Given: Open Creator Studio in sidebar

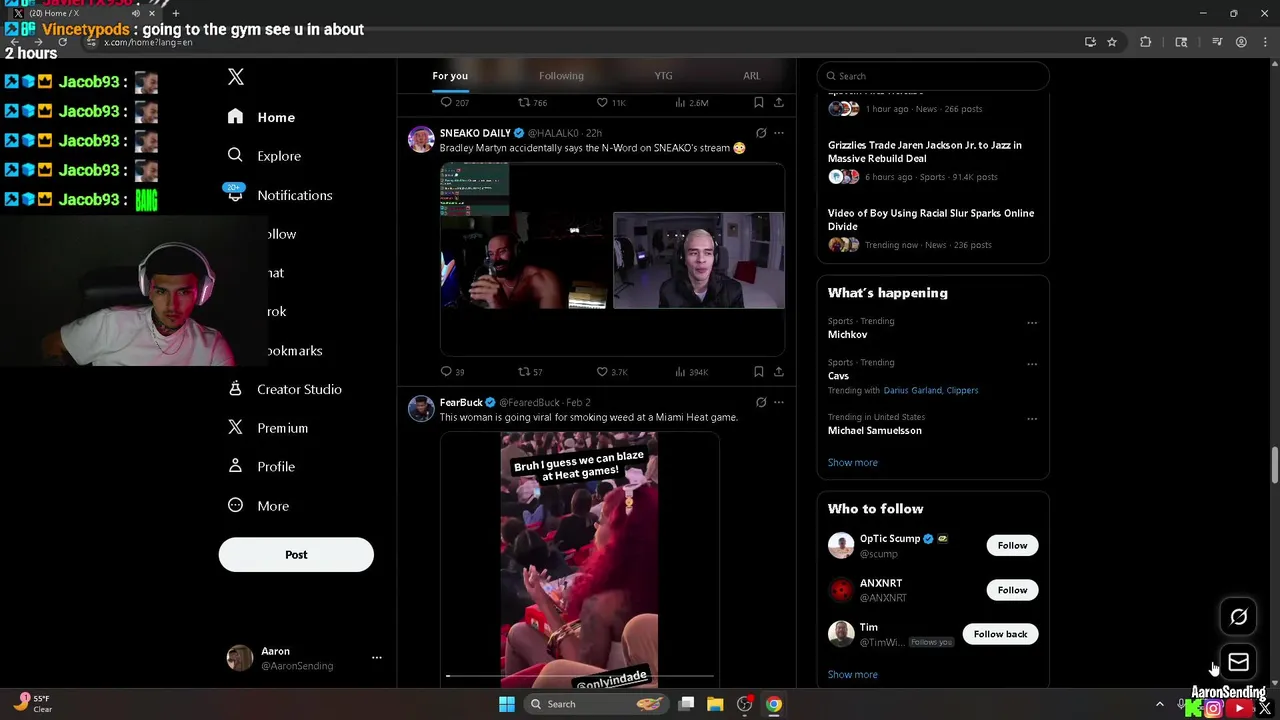Looking at the screenshot, I should [285, 389].
